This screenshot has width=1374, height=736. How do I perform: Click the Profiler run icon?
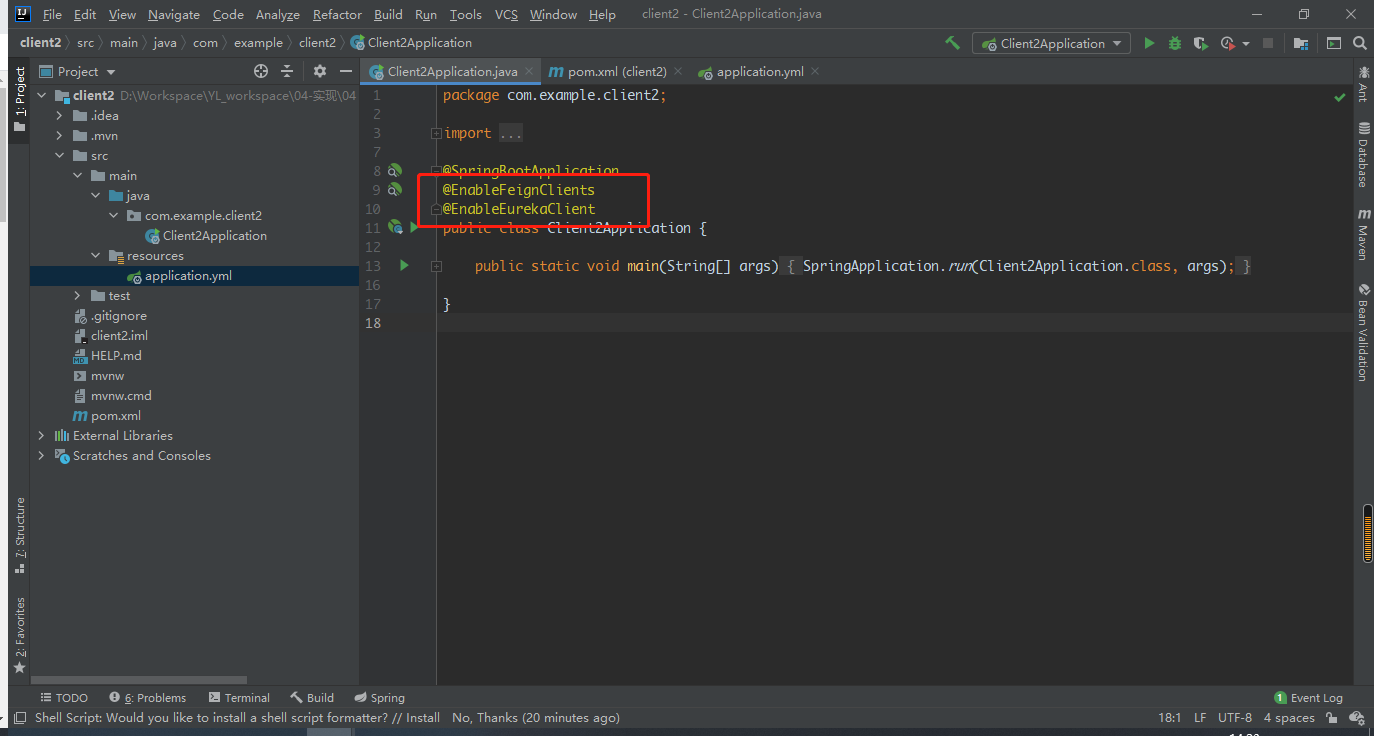[x=1228, y=43]
